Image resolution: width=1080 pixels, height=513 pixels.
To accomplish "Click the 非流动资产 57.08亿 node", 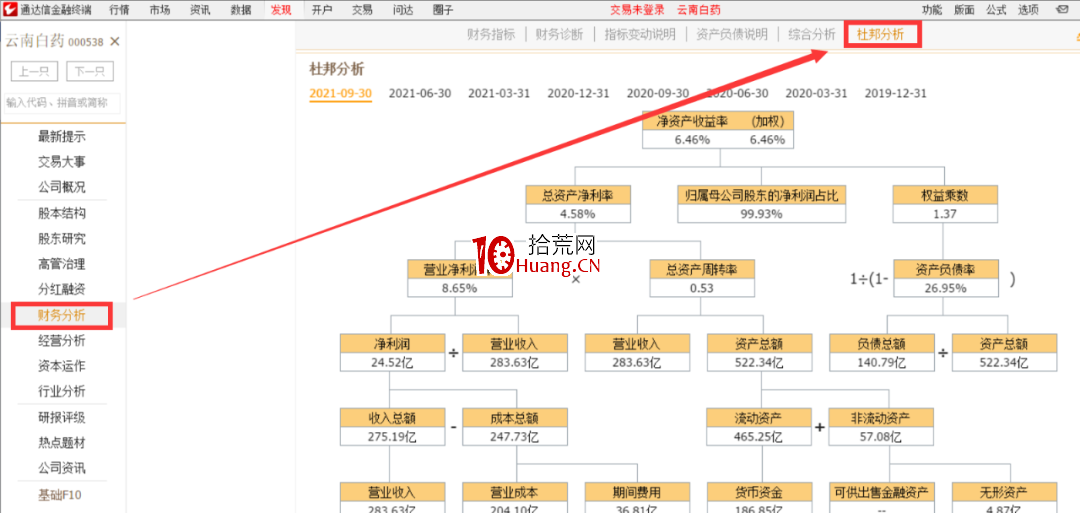I will click(881, 427).
